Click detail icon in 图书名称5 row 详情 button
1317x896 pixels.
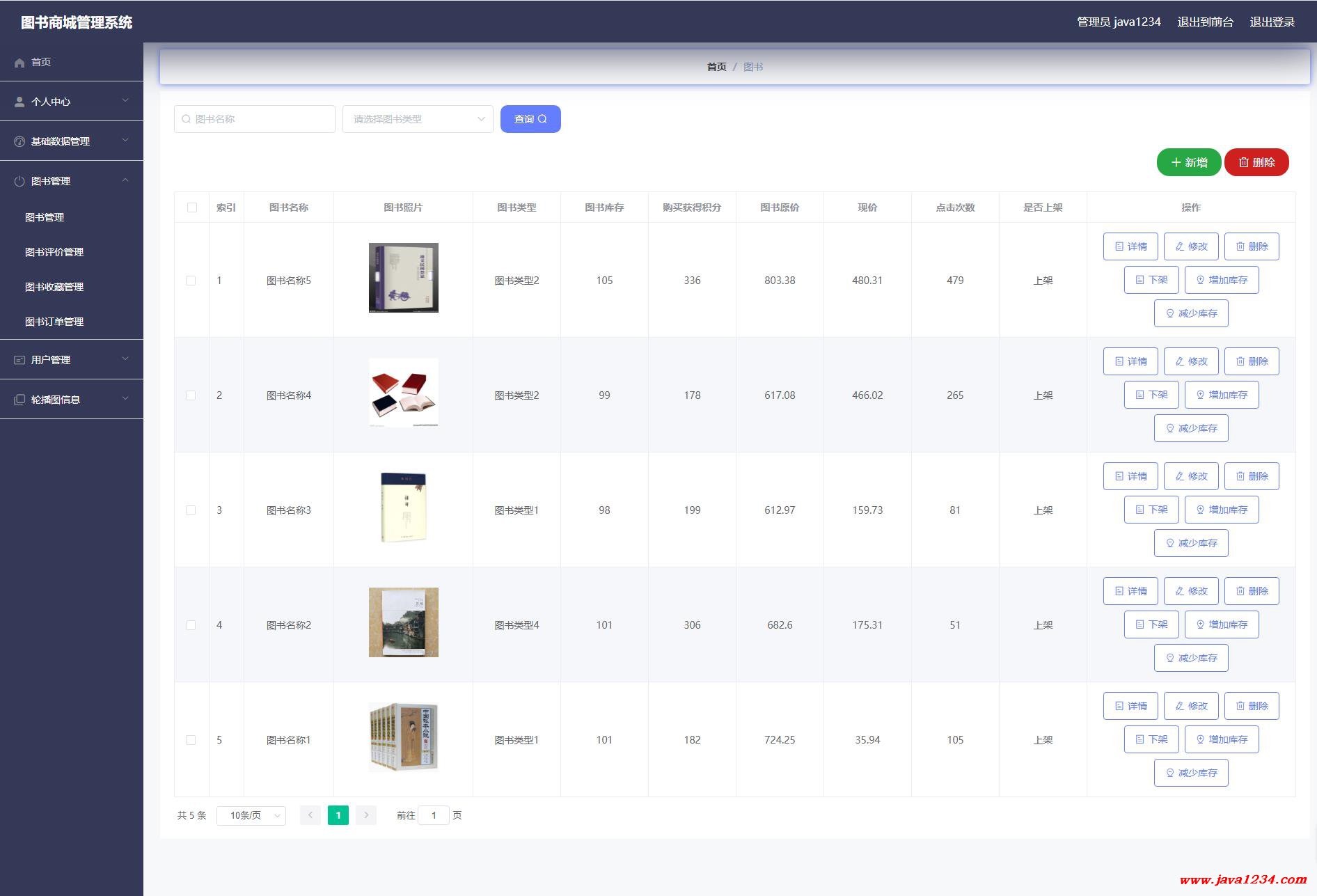pyautogui.click(x=1119, y=246)
